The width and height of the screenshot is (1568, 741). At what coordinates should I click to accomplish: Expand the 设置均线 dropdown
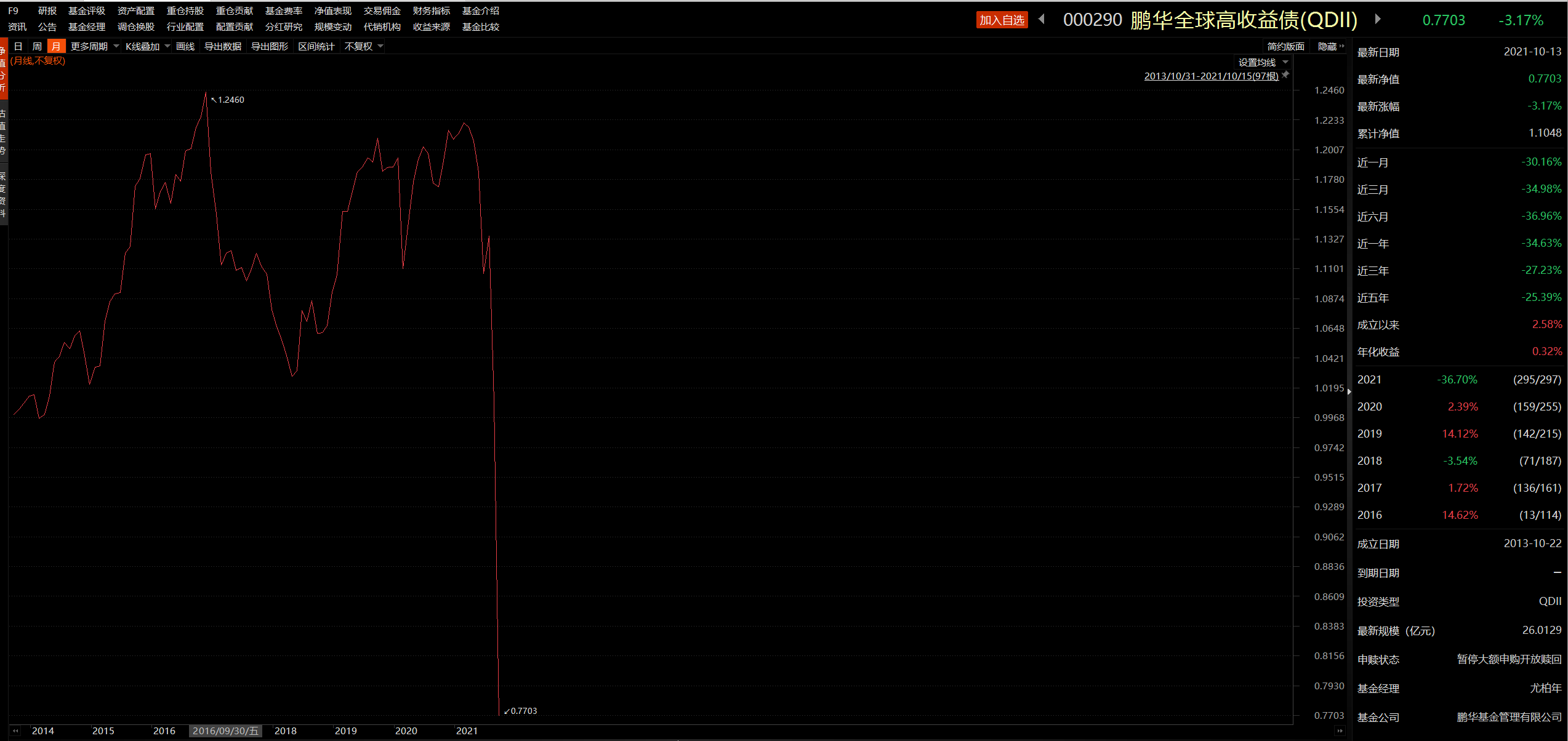(1263, 62)
